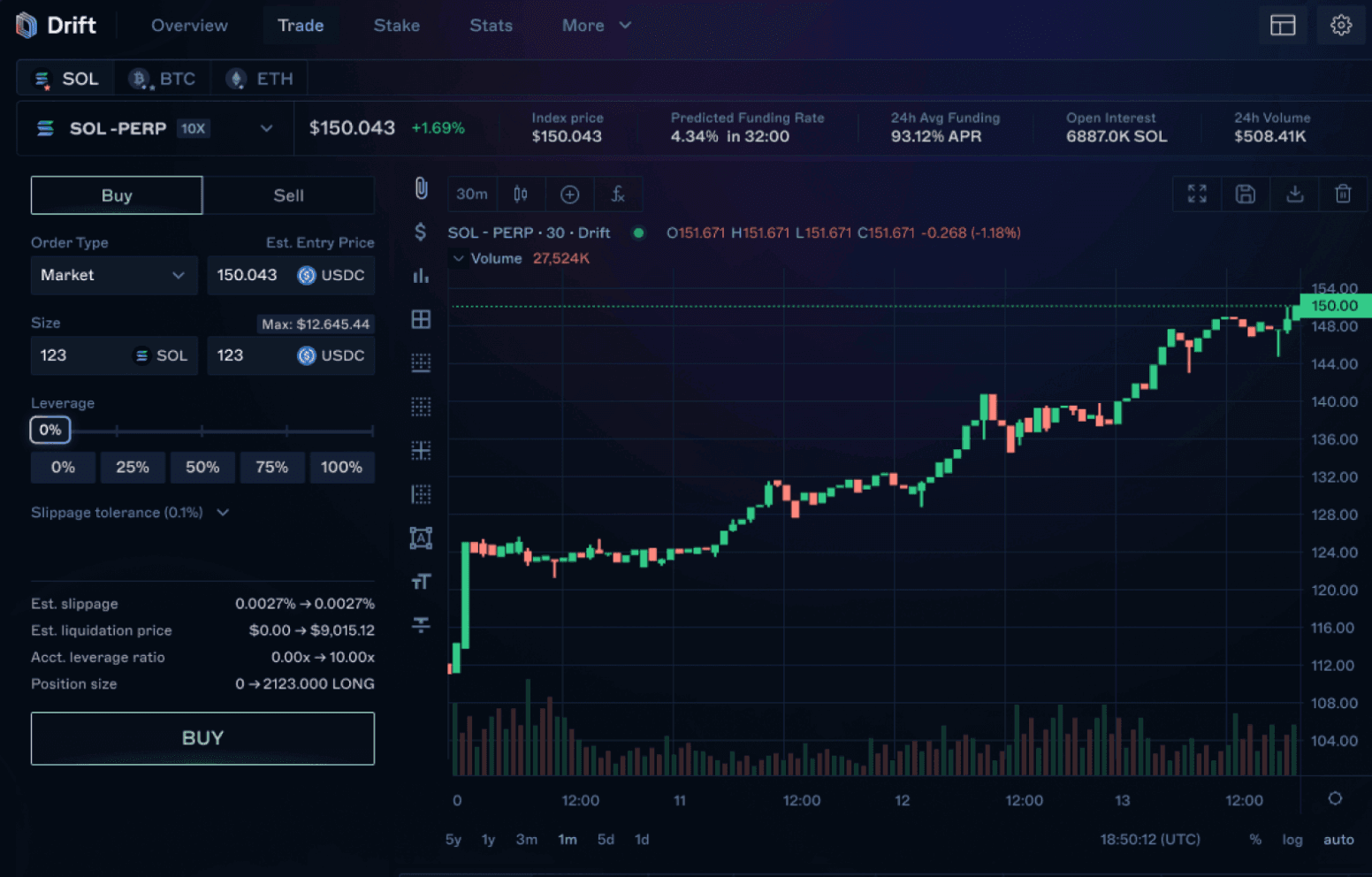
Task: Click the 10X leverage badge
Action: coord(193,128)
